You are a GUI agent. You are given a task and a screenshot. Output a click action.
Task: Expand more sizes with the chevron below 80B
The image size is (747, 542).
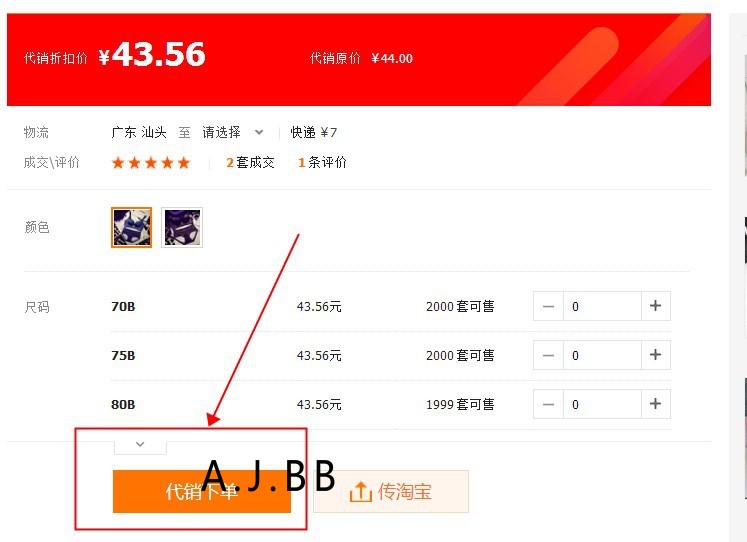(x=140, y=444)
